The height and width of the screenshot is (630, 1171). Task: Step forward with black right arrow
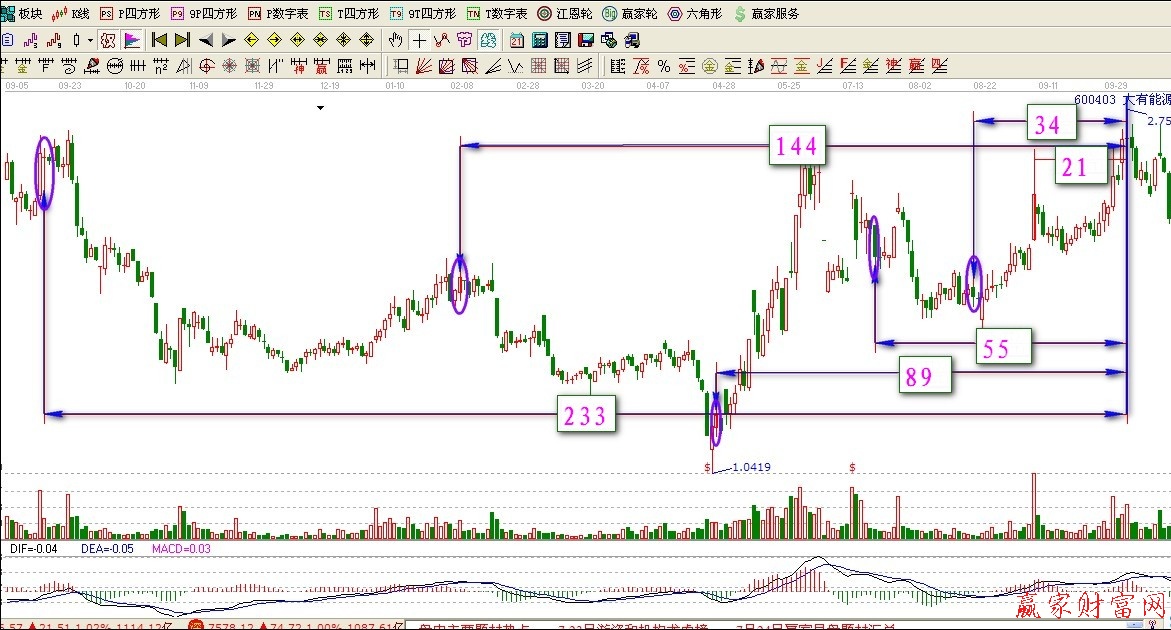(228, 40)
